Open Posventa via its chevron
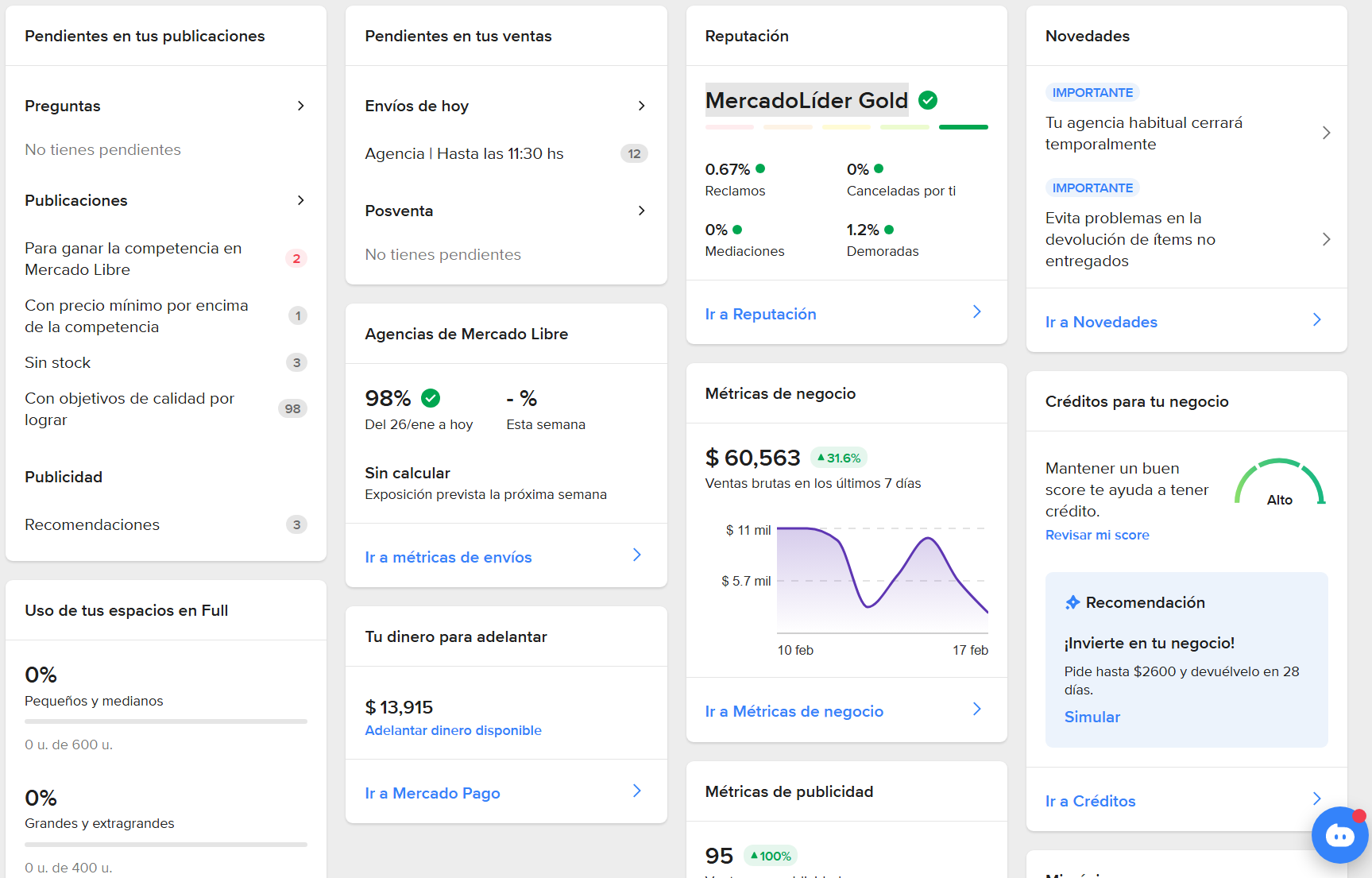The width and height of the screenshot is (1372, 878). (641, 211)
